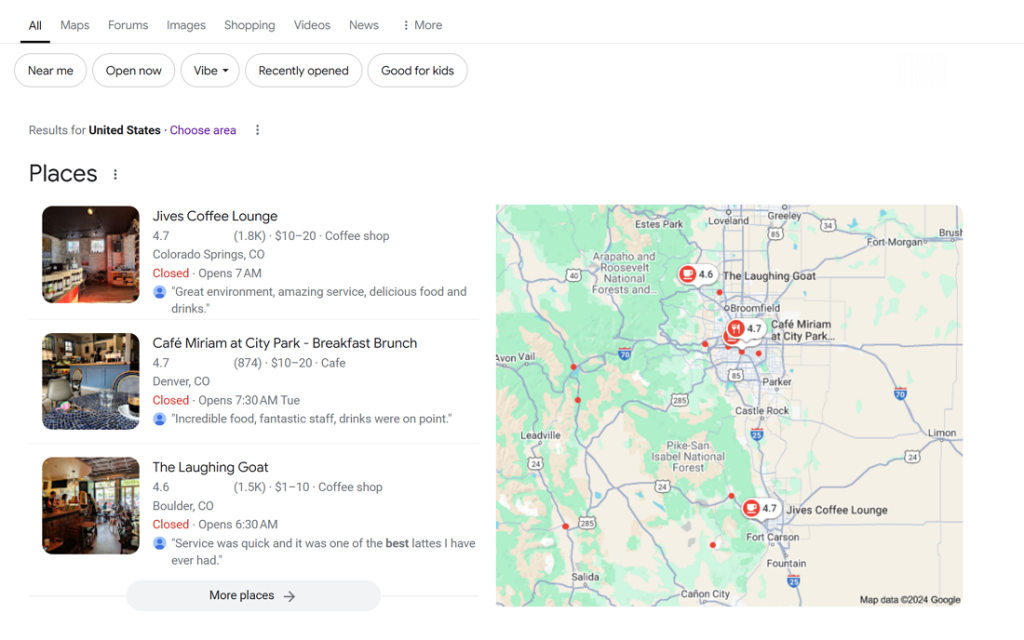The width and height of the screenshot is (1024, 640).
Task: Click The Laughing Goat label on map
Action: pos(769,276)
